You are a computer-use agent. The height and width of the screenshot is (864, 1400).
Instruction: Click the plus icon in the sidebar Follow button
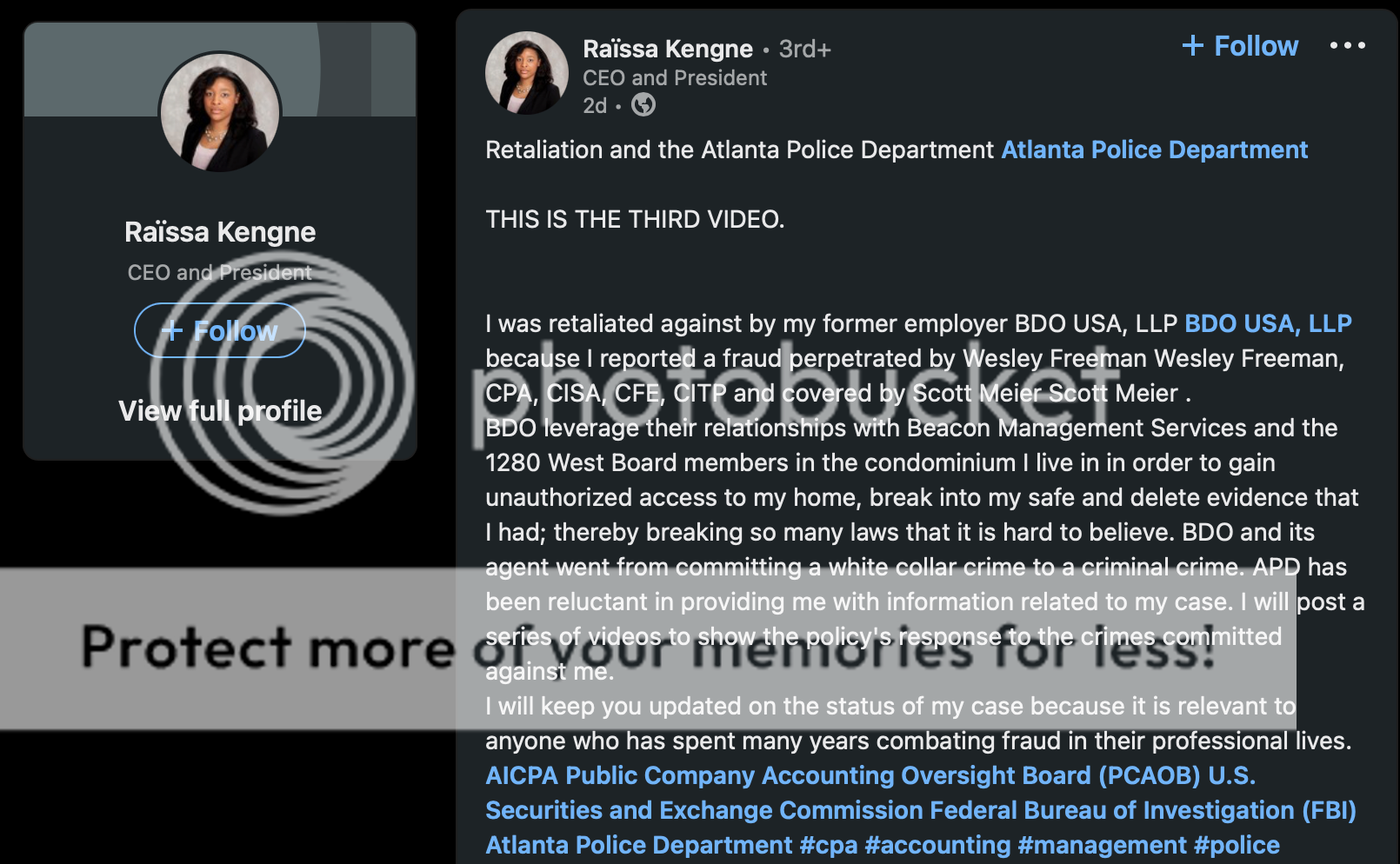pos(172,330)
